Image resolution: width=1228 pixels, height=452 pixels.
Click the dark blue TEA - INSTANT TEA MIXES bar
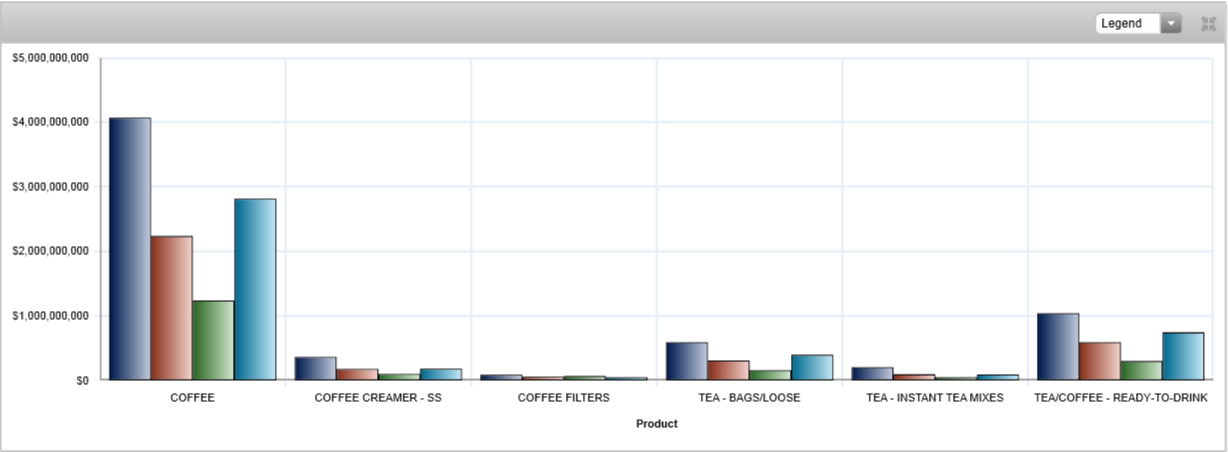pyautogui.click(x=873, y=373)
